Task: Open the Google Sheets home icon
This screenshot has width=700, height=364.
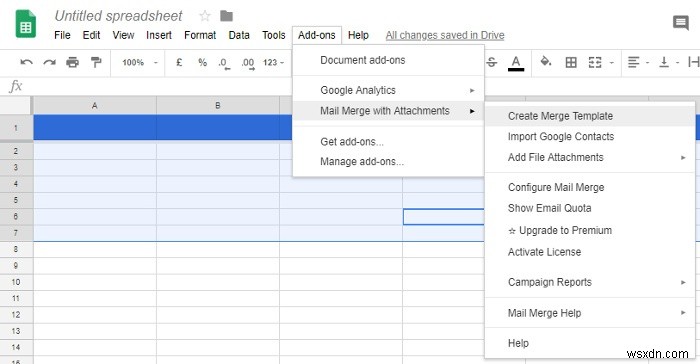Action: click(25, 24)
